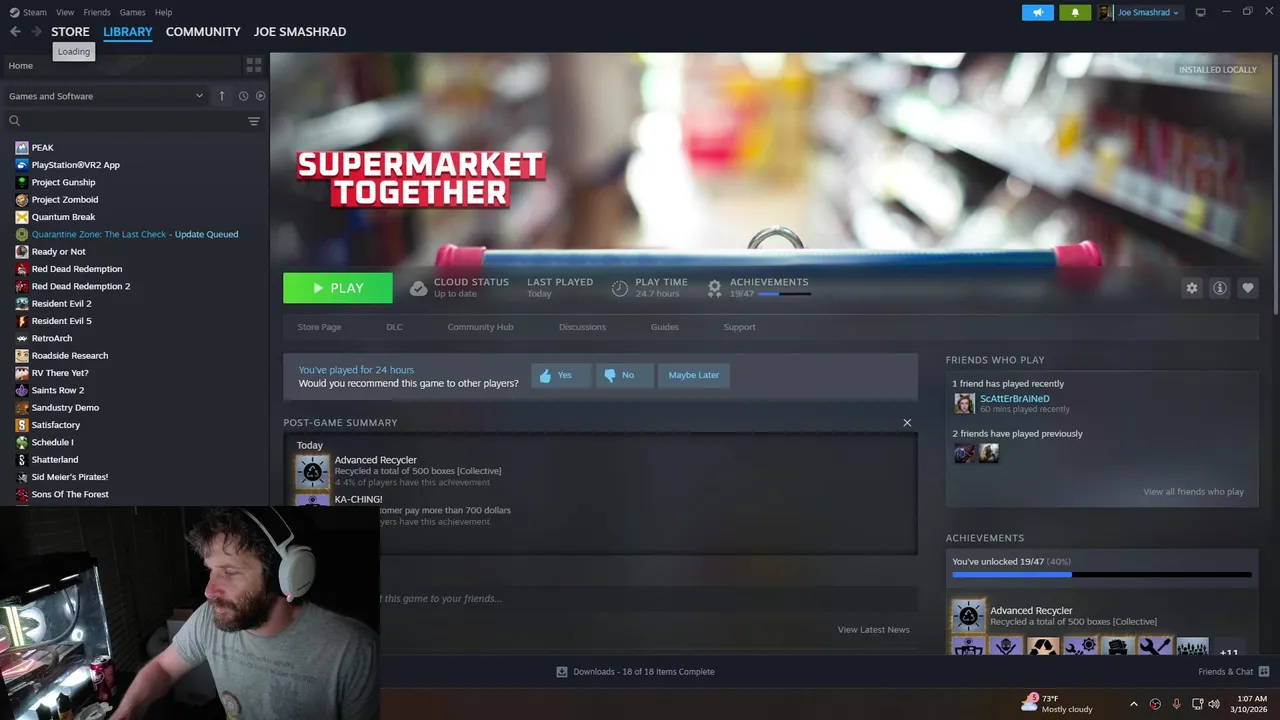Click the PEAK game icon

(x=22, y=147)
